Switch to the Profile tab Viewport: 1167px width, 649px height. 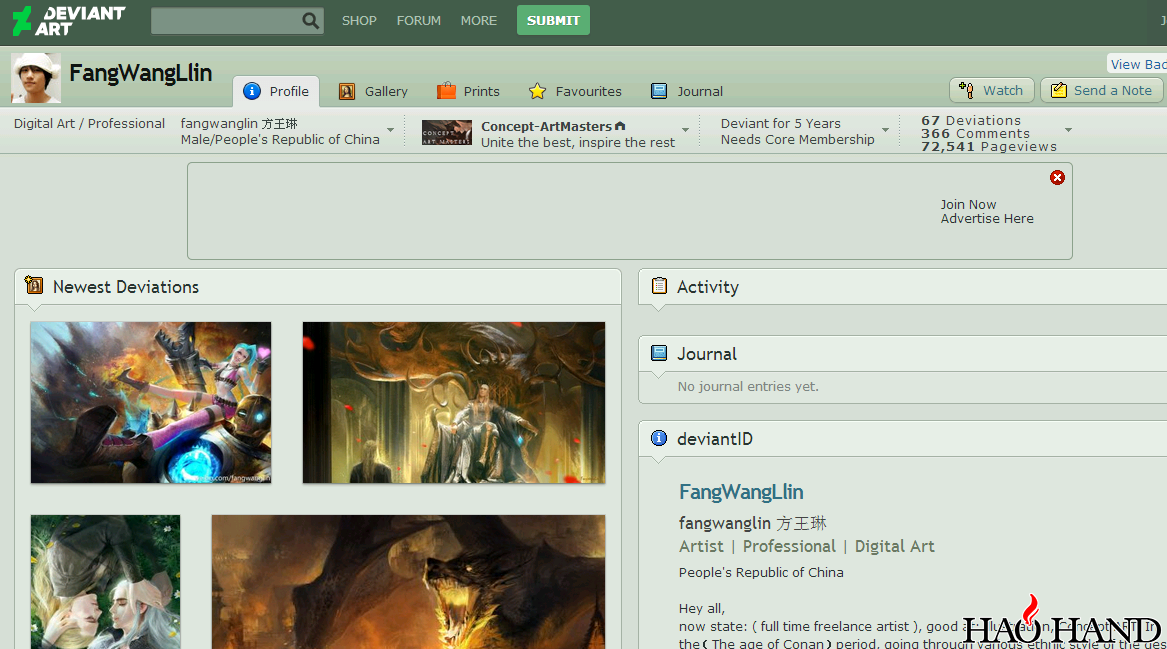click(276, 92)
